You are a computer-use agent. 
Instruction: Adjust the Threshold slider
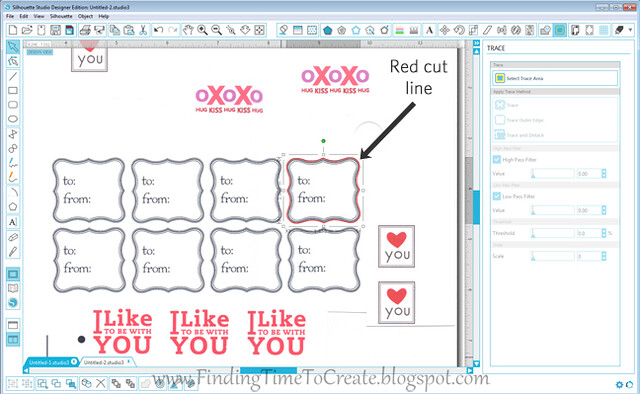[x=553, y=233]
